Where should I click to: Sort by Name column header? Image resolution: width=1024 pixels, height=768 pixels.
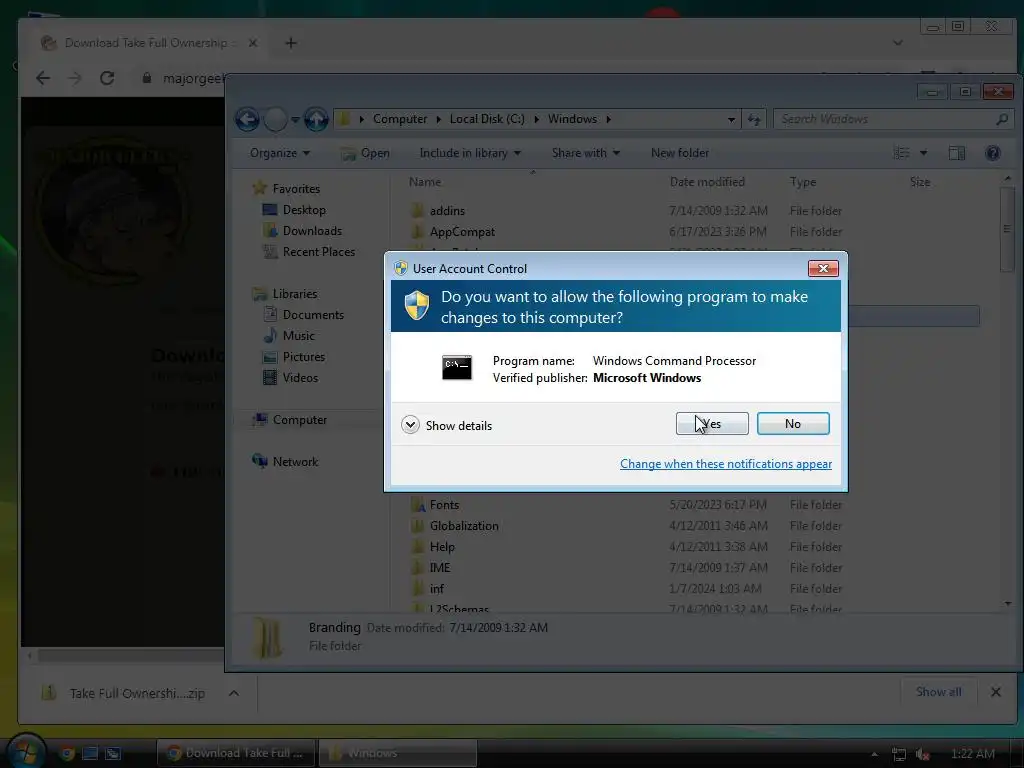[x=425, y=182]
